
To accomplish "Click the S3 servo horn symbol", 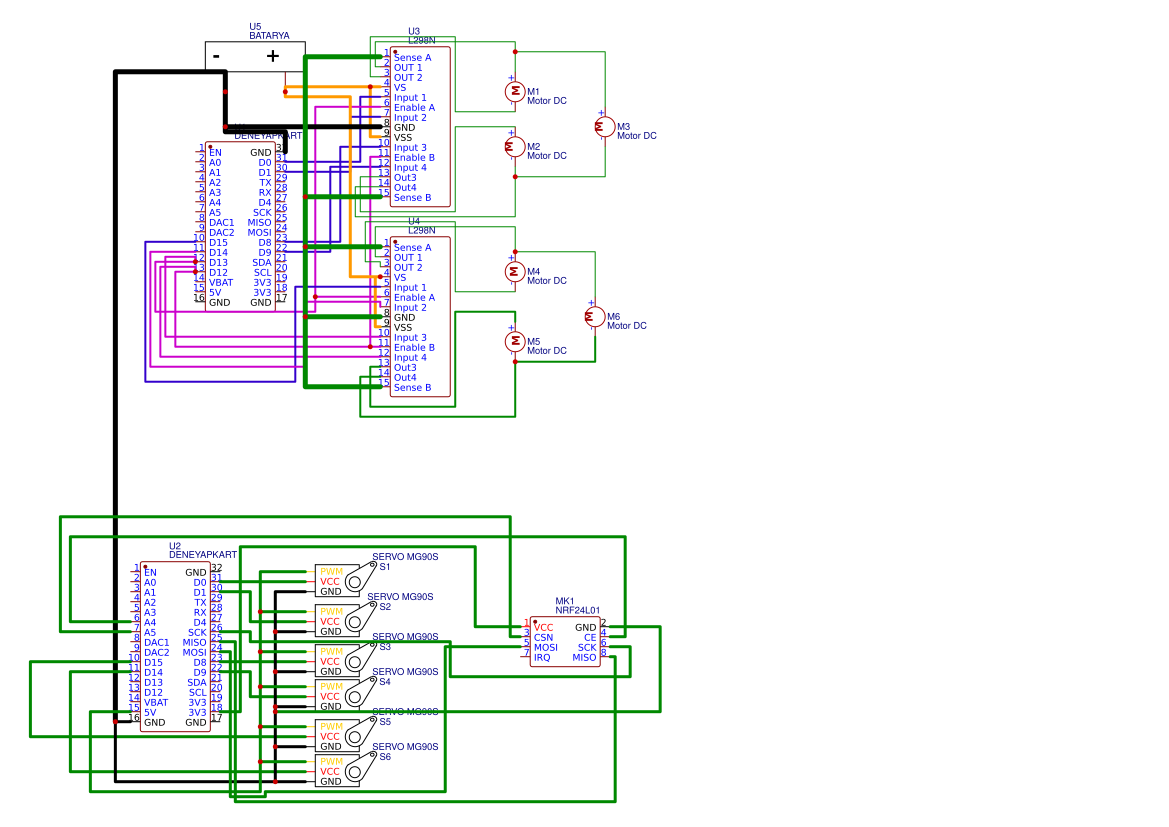I will point(361,658).
